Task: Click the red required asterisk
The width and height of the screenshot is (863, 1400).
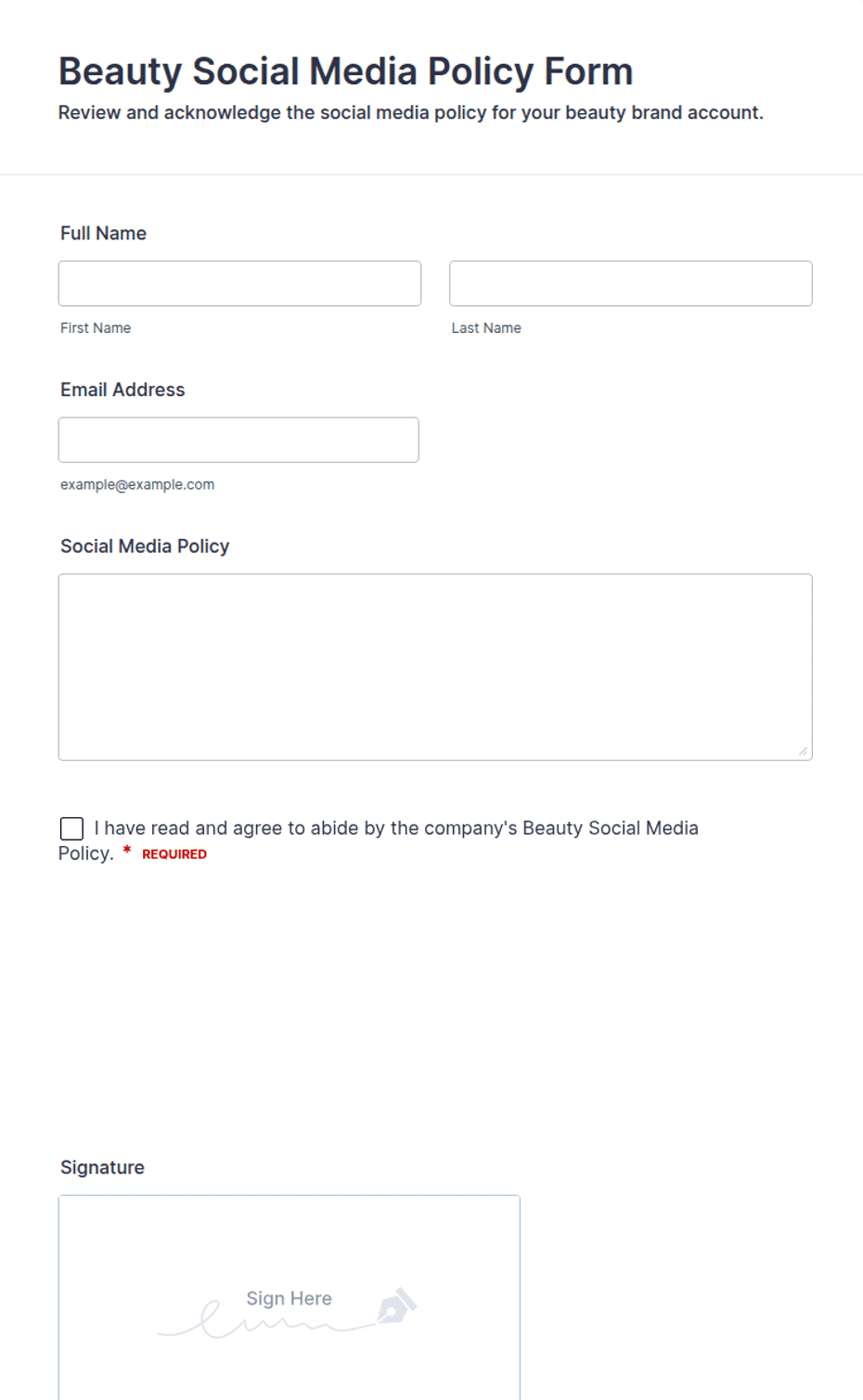Action: [127, 851]
